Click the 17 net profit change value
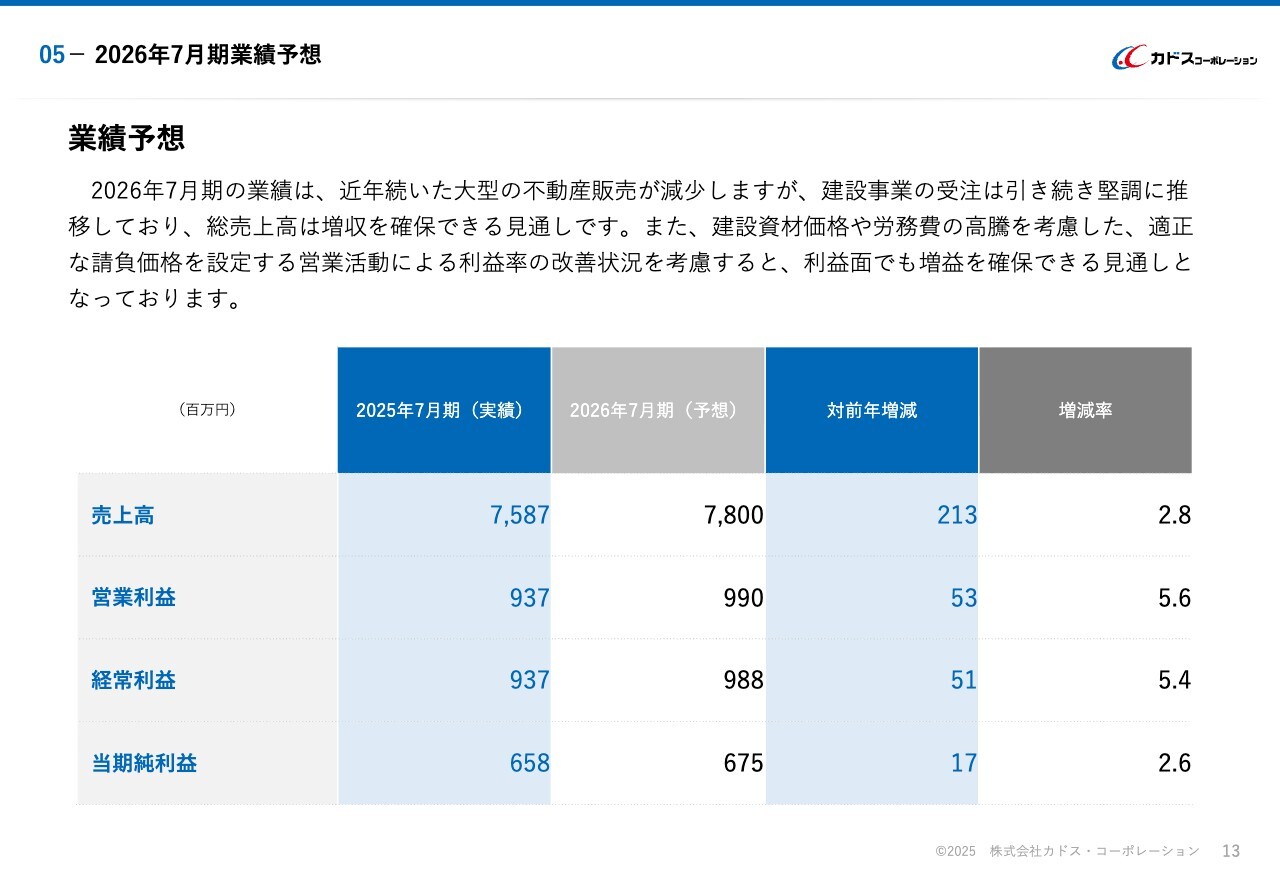The image size is (1280, 886). (x=964, y=763)
